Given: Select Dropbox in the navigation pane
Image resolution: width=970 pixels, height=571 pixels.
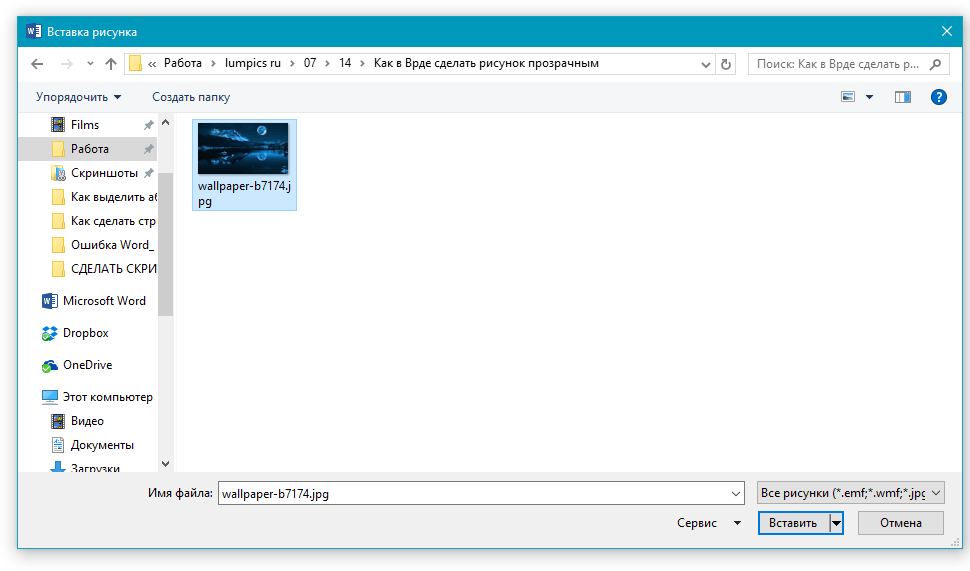Looking at the screenshot, I should tap(85, 333).
